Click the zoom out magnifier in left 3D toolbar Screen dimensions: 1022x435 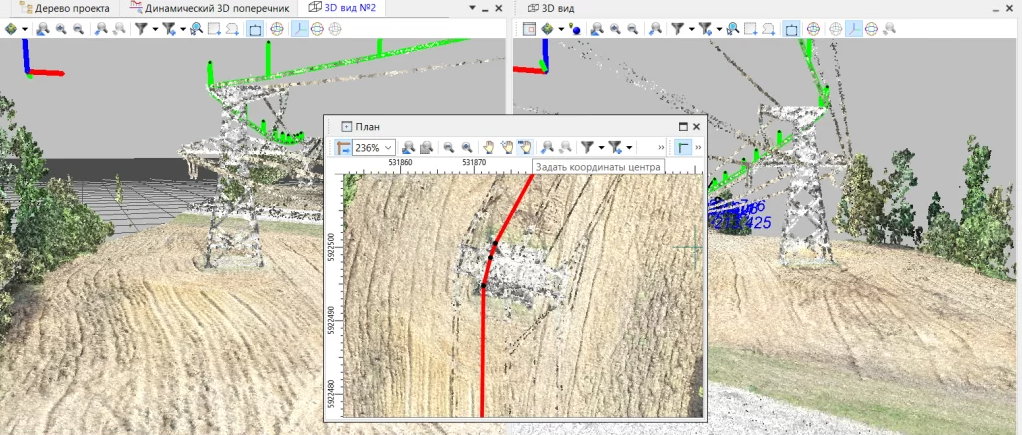pyautogui.click(x=77, y=29)
